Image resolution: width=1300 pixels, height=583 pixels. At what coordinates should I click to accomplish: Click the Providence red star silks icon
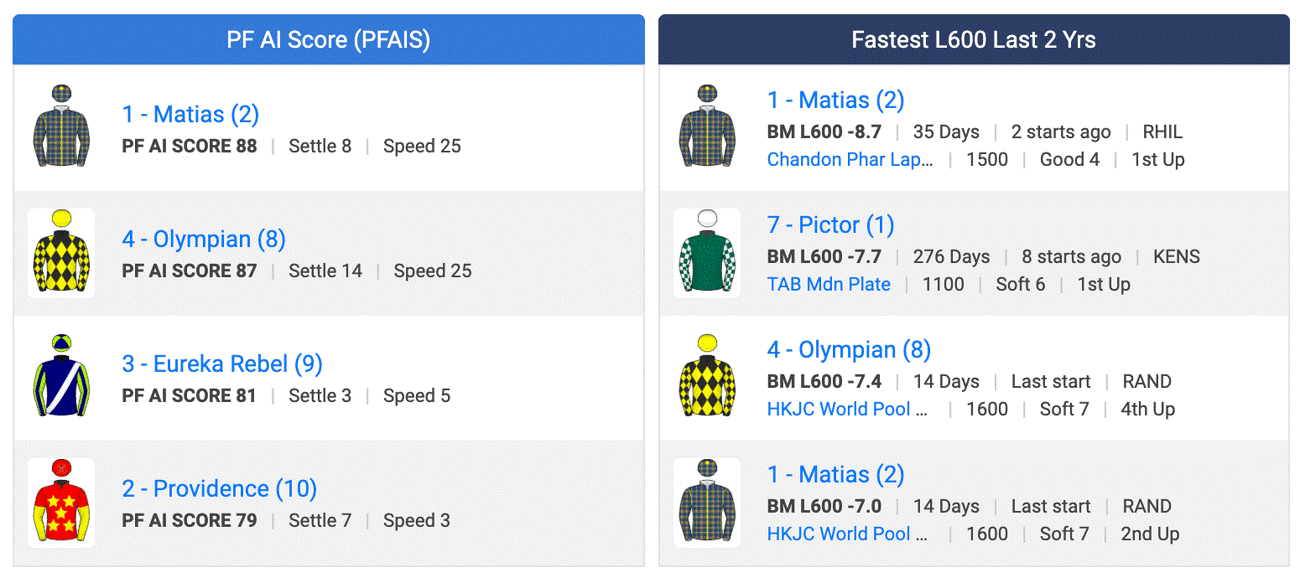(x=61, y=503)
